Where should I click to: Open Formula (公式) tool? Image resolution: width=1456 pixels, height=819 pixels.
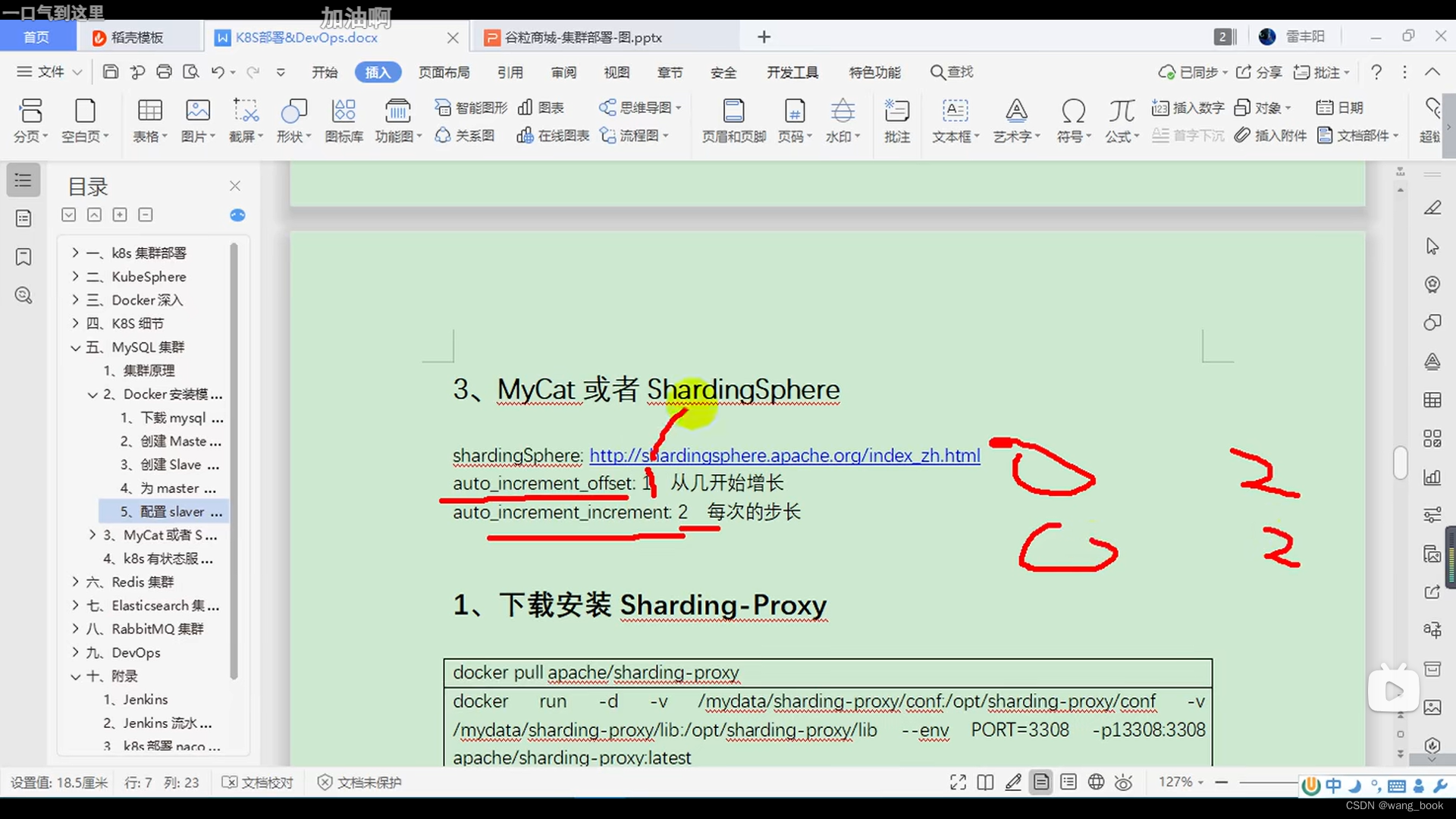click(1122, 120)
